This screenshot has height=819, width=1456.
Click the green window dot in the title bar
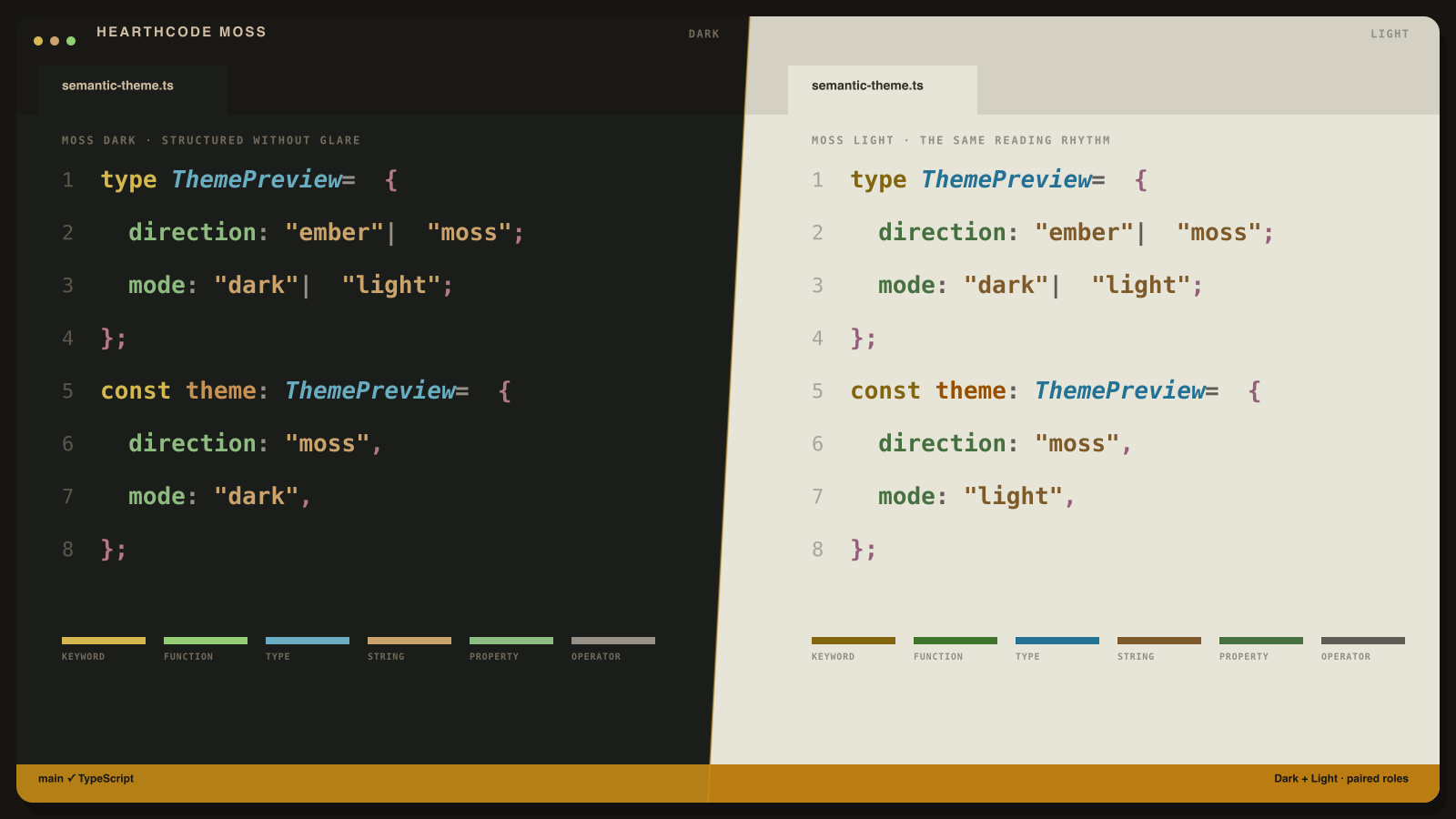pos(71,41)
